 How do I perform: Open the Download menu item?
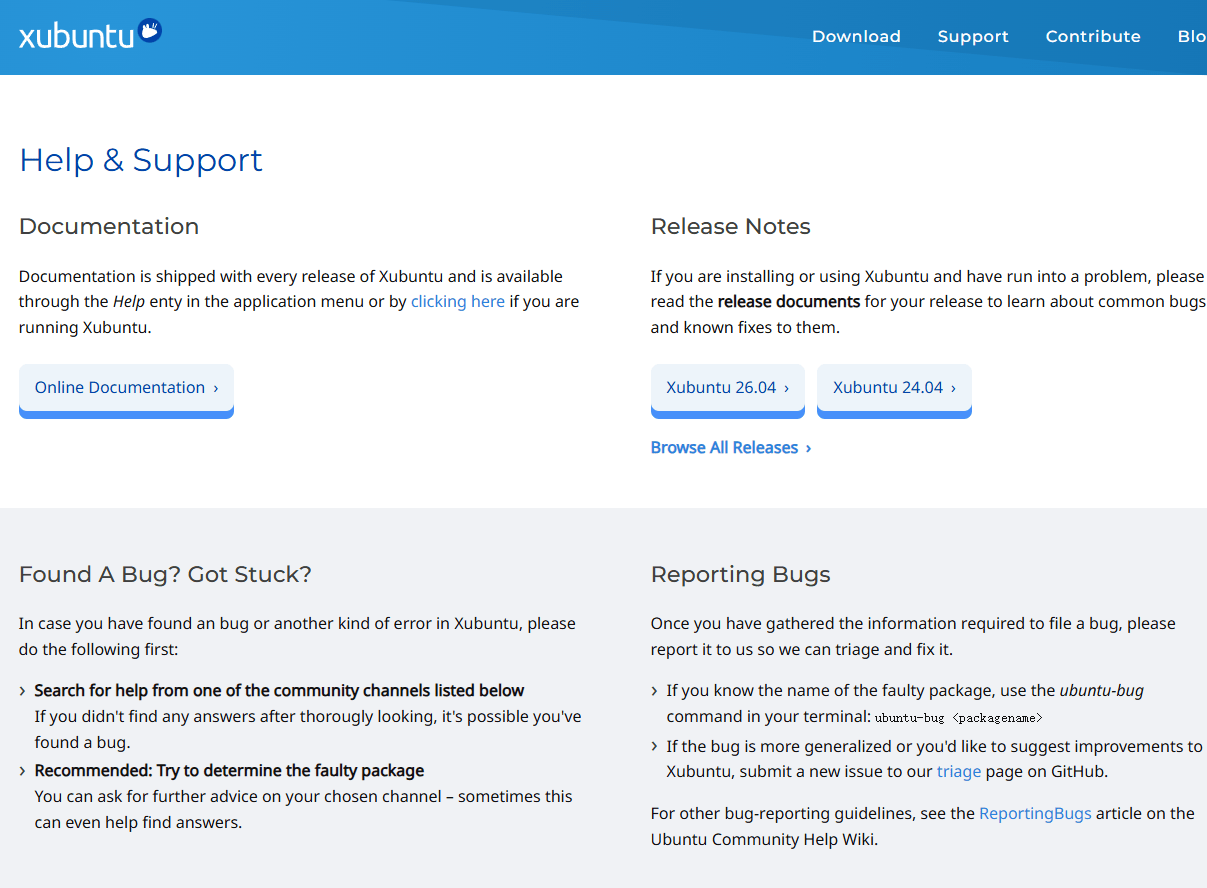tap(856, 36)
